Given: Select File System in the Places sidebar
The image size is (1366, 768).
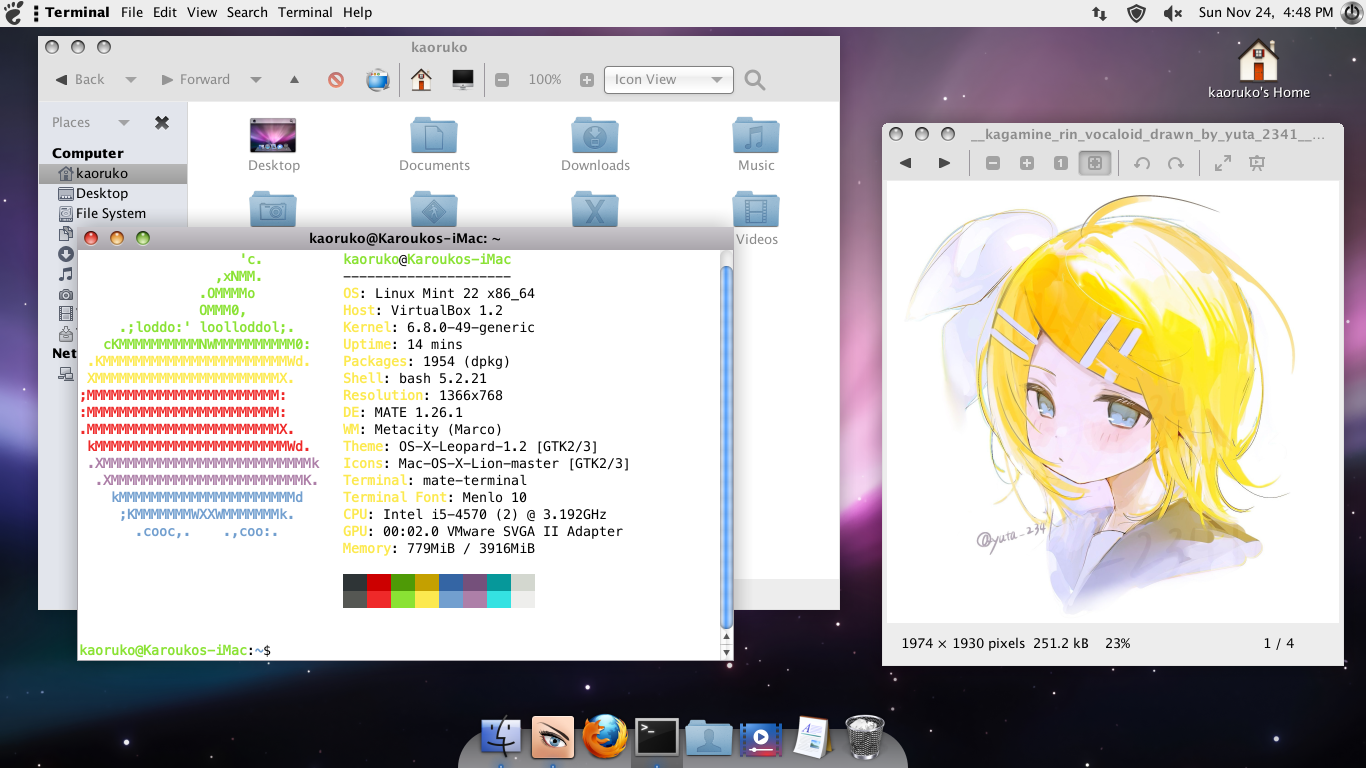Looking at the screenshot, I should (113, 214).
